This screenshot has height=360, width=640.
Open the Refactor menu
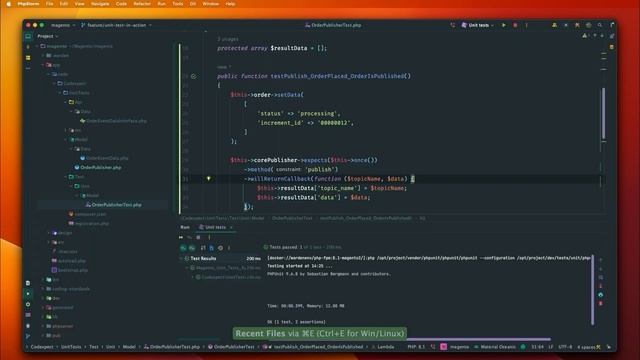coord(142,4)
